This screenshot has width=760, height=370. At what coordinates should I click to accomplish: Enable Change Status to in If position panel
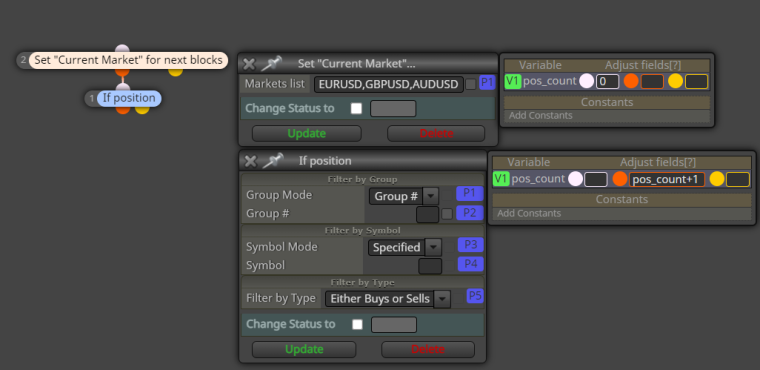pyautogui.click(x=357, y=324)
